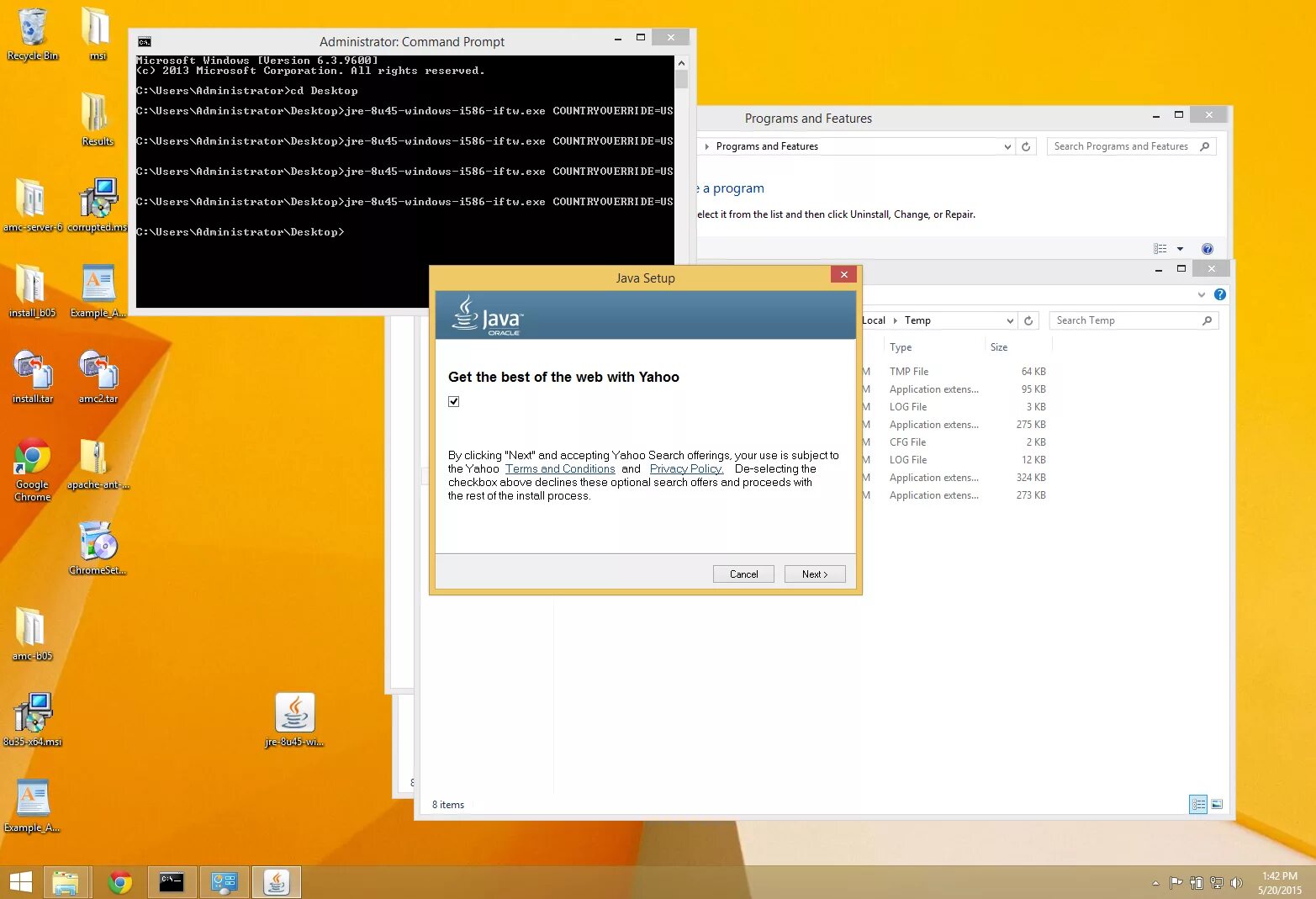Switch Temp folder to large icons view
1316x899 pixels.
[x=1217, y=805]
